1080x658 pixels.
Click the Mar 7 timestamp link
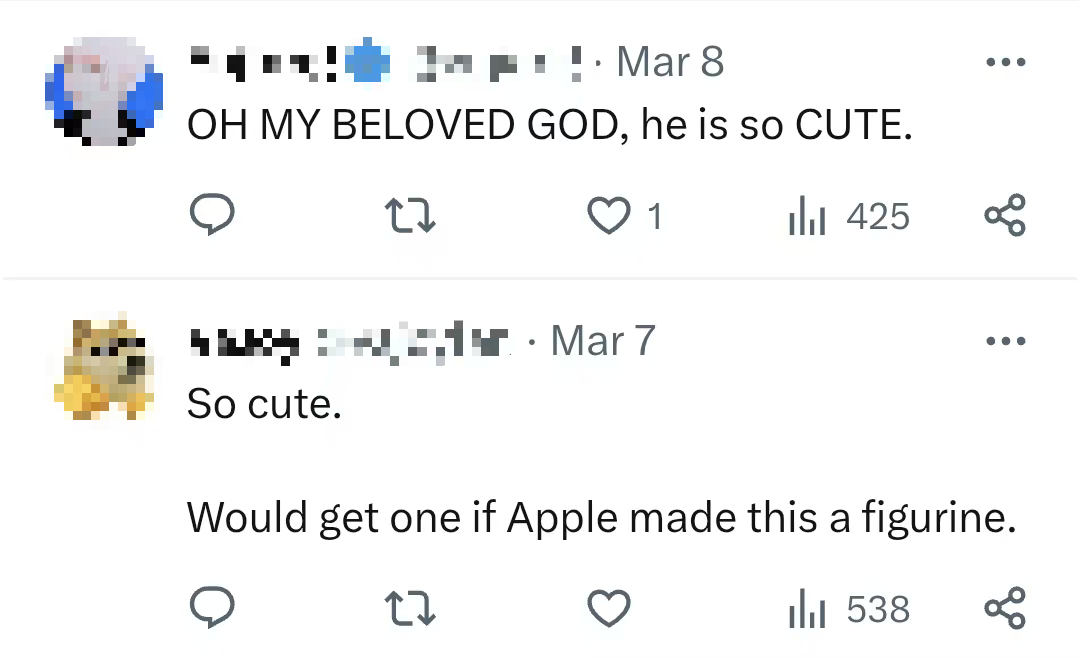pyautogui.click(x=603, y=341)
